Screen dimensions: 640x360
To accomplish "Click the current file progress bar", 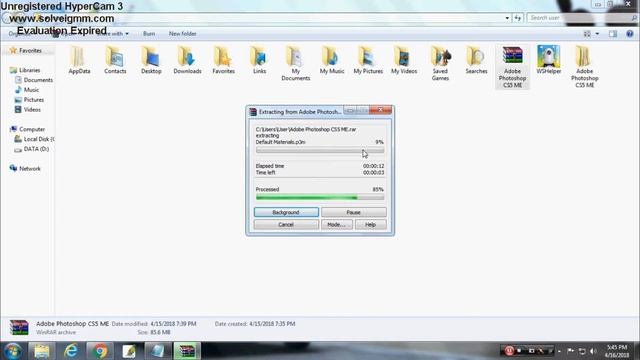I will tap(320, 151).
